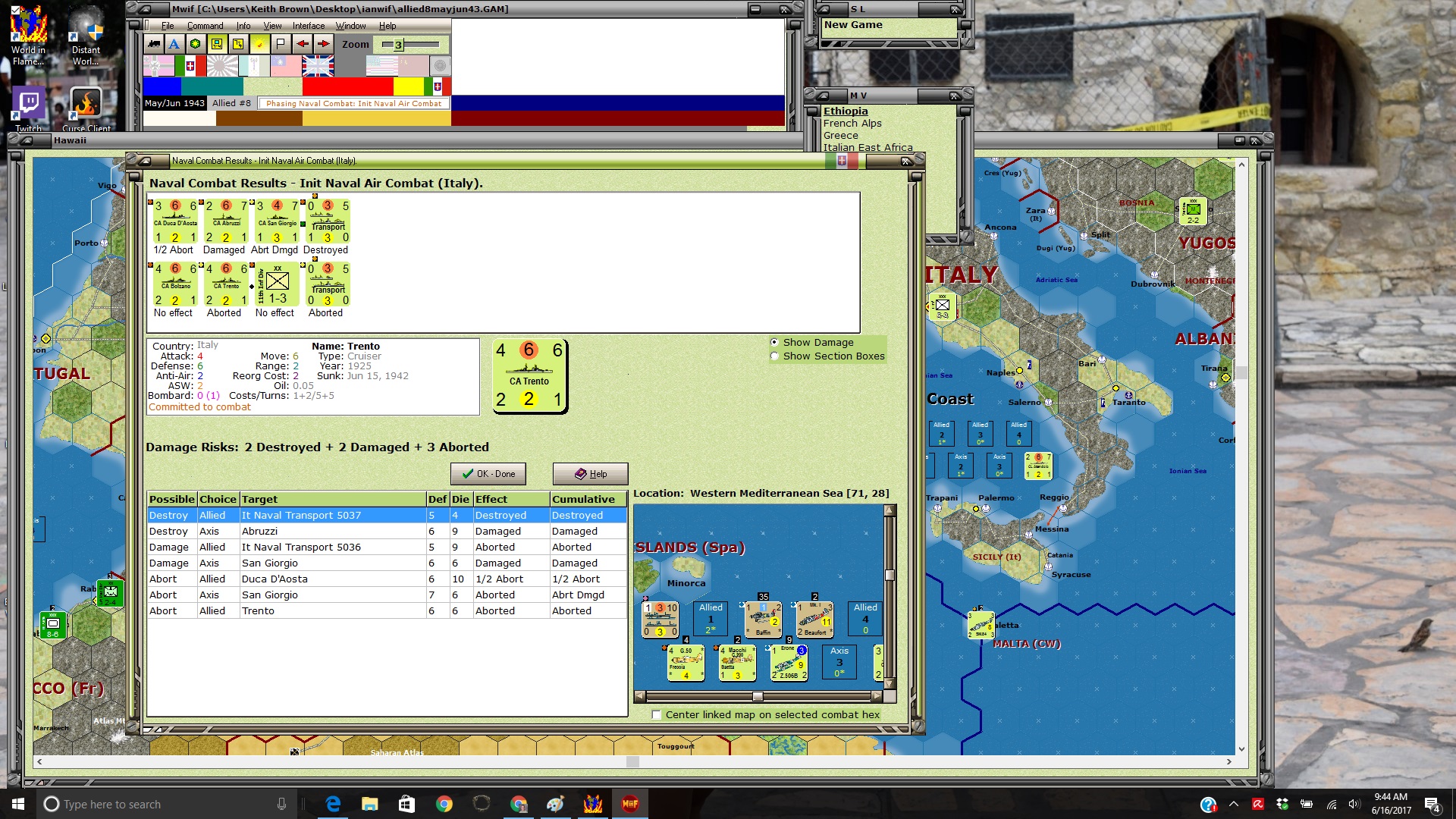Image resolution: width=1456 pixels, height=819 pixels.
Task: Select the United Kingdom flag
Action: click(318, 67)
